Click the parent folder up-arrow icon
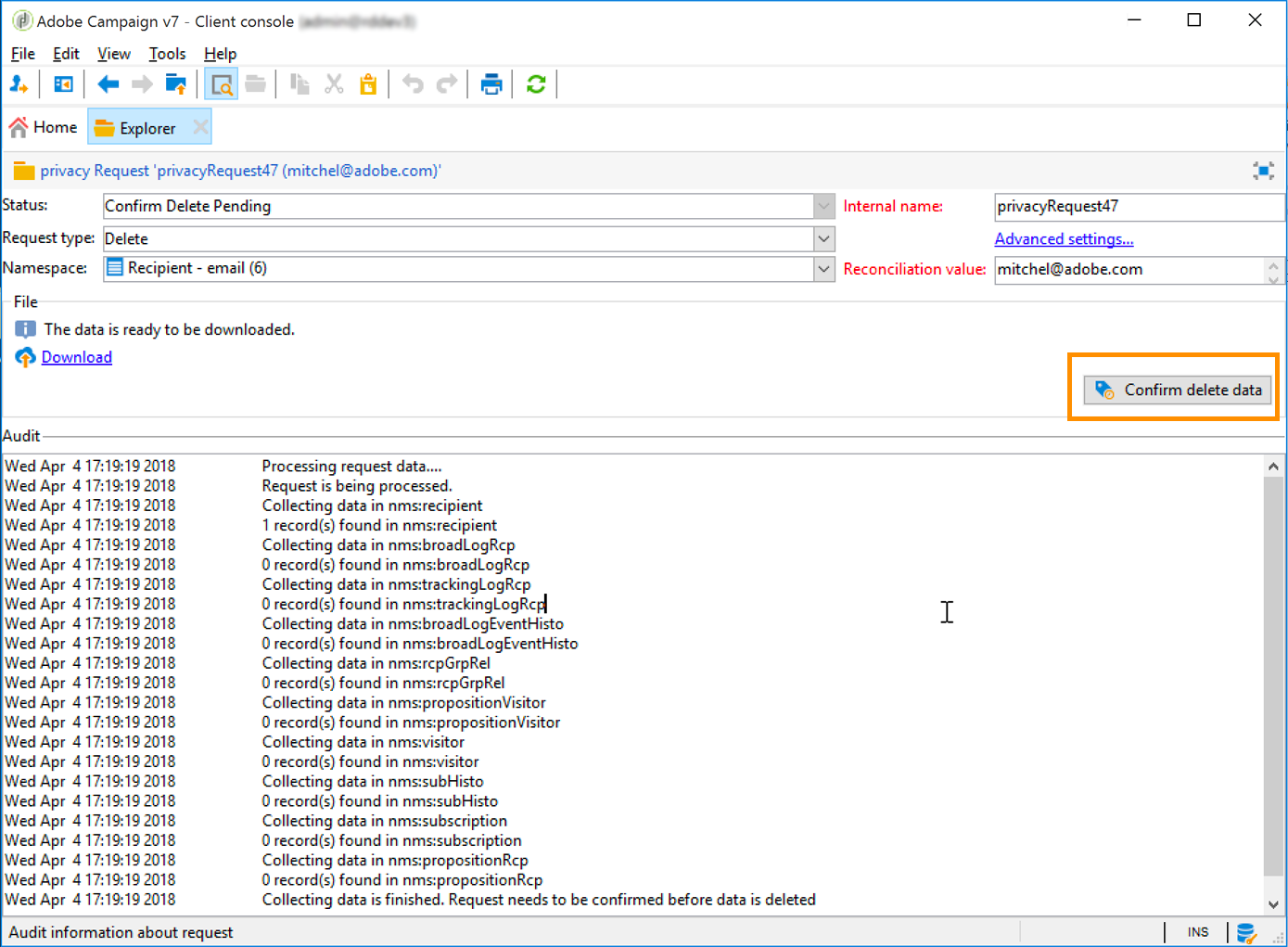Image resolution: width=1288 pixels, height=947 pixels. tap(175, 84)
